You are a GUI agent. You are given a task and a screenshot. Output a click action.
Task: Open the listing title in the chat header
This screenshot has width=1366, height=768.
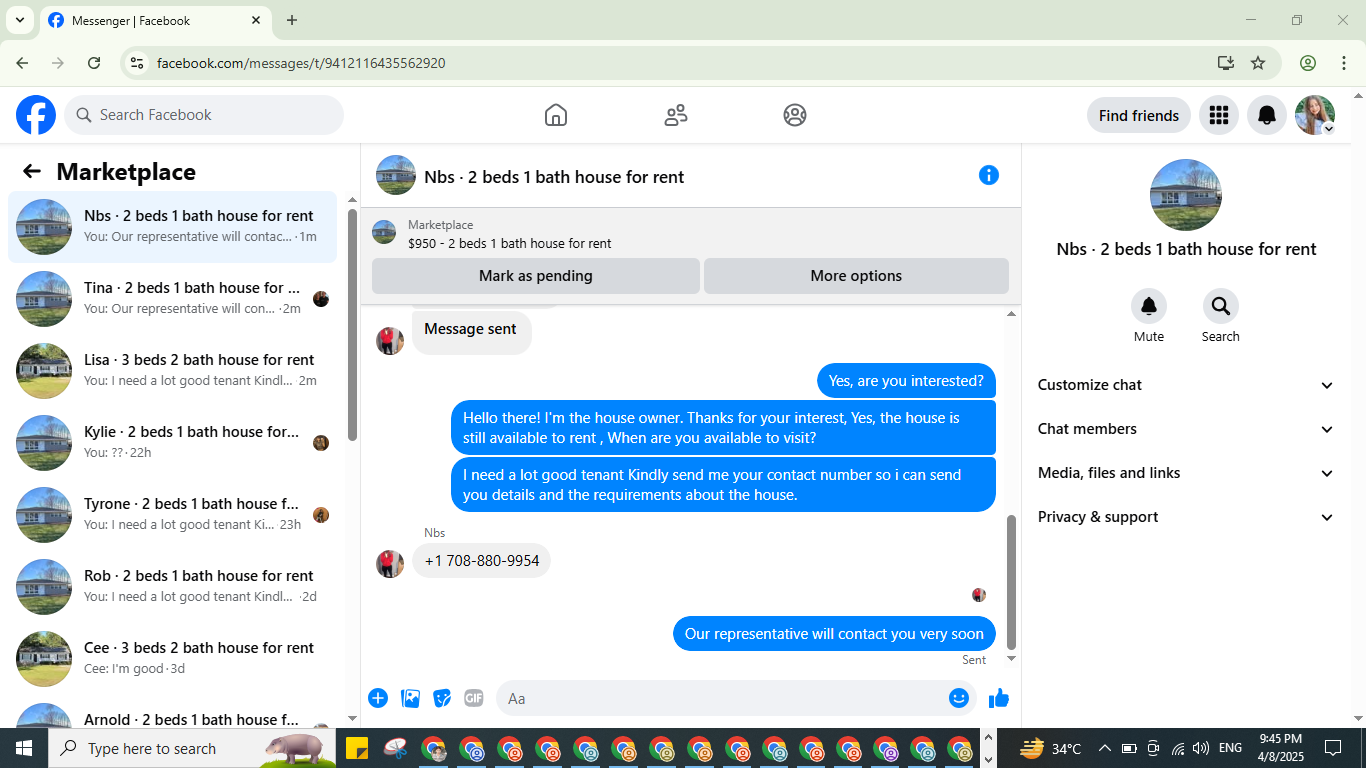(x=554, y=177)
